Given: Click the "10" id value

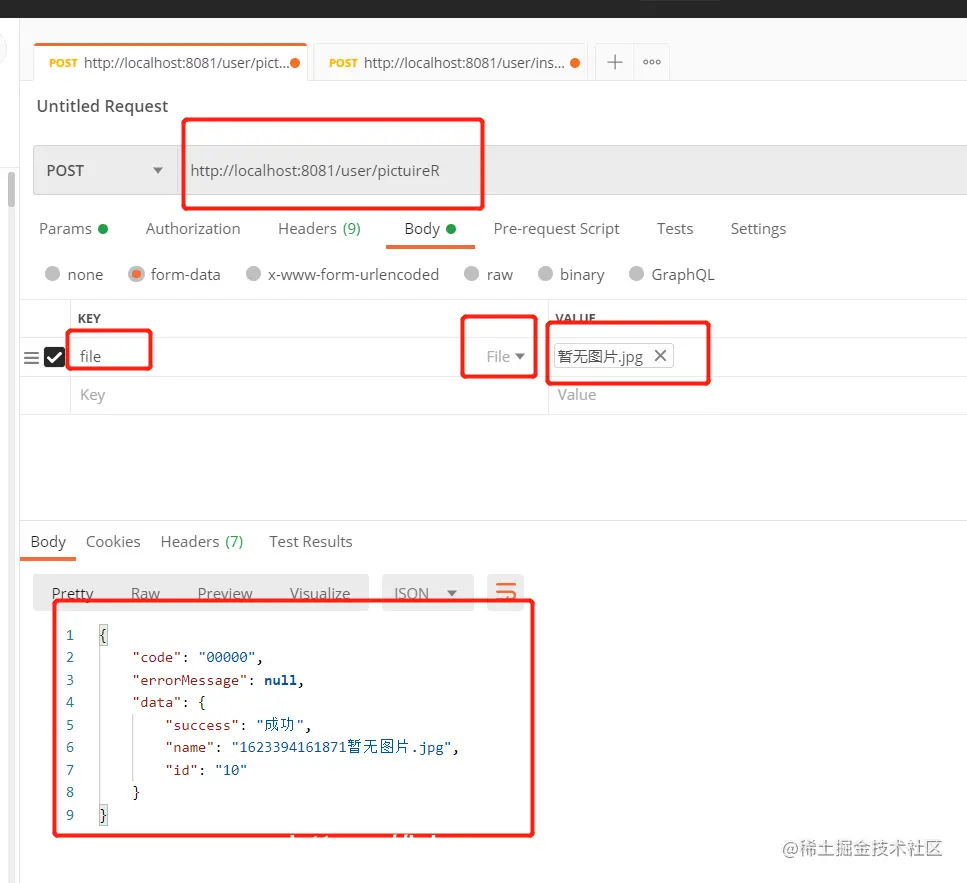Looking at the screenshot, I should pos(231,770).
